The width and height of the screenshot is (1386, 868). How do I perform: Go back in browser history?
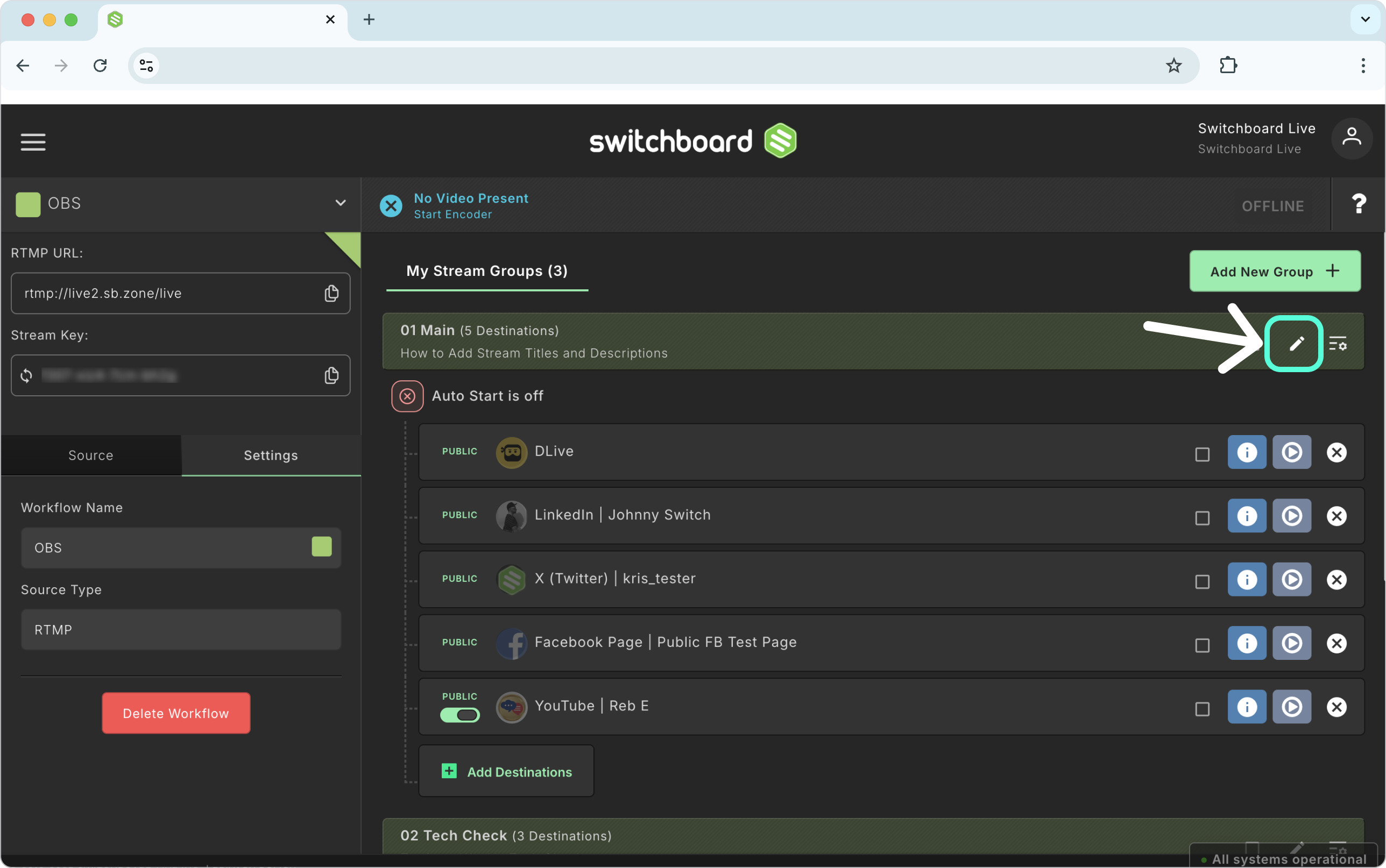coord(23,66)
